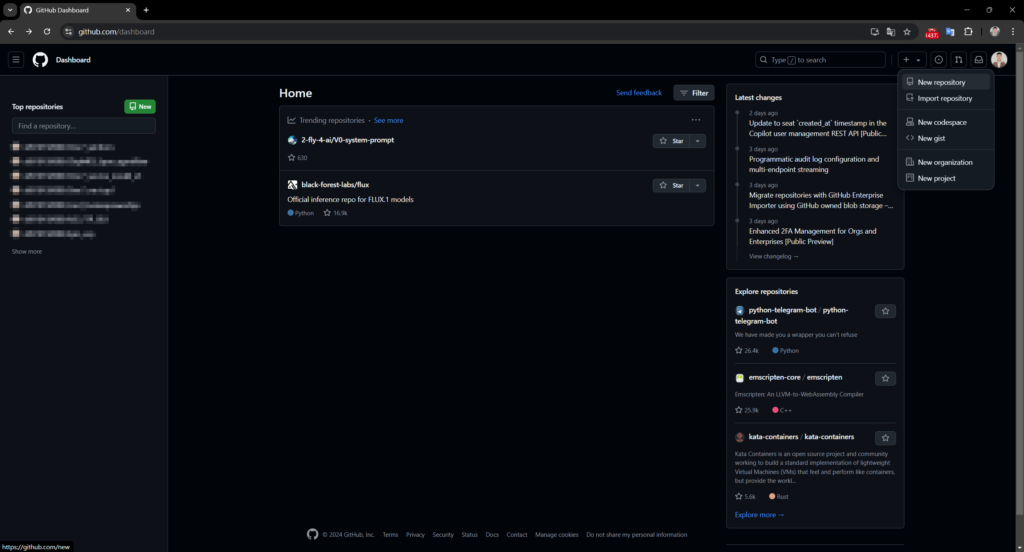Toggle the create-new dropdown caret
The height and width of the screenshot is (552, 1024).
pyautogui.click(x=918, y=59)
